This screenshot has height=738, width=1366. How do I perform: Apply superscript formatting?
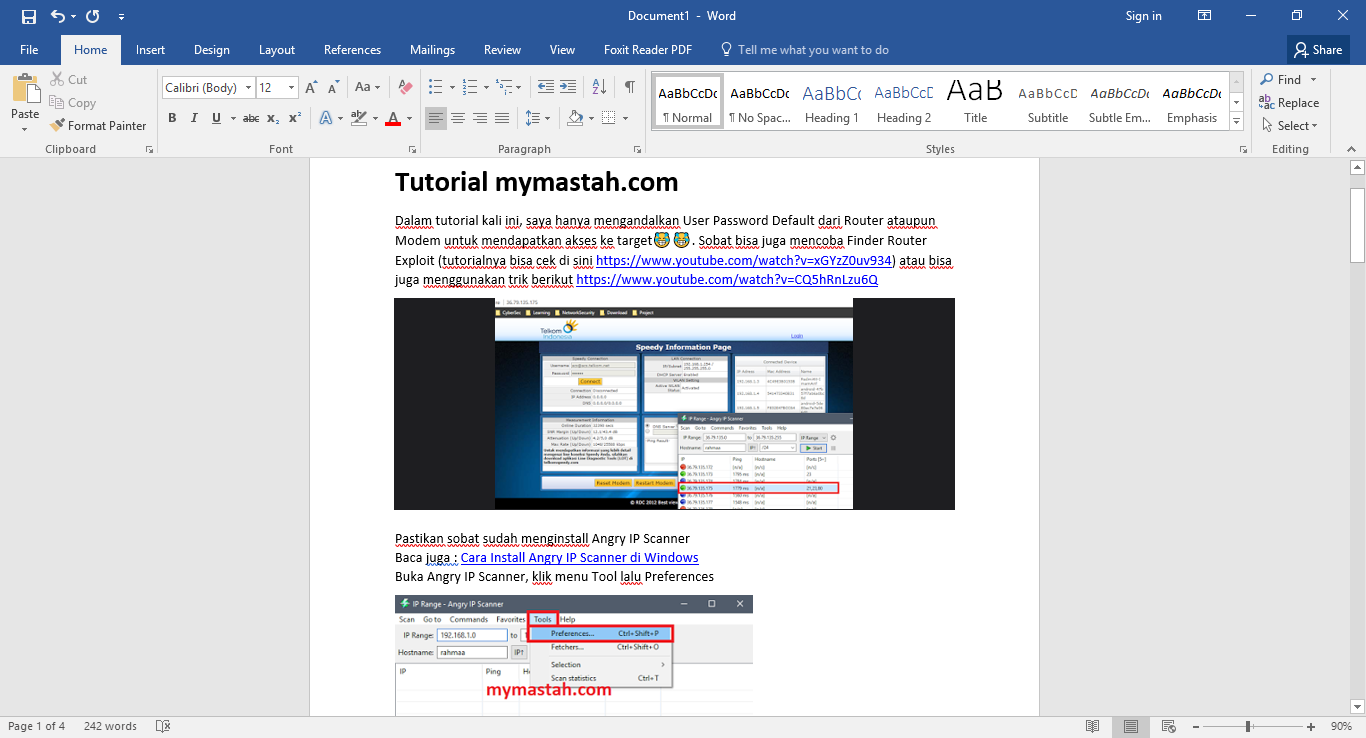tap(295, 118)
